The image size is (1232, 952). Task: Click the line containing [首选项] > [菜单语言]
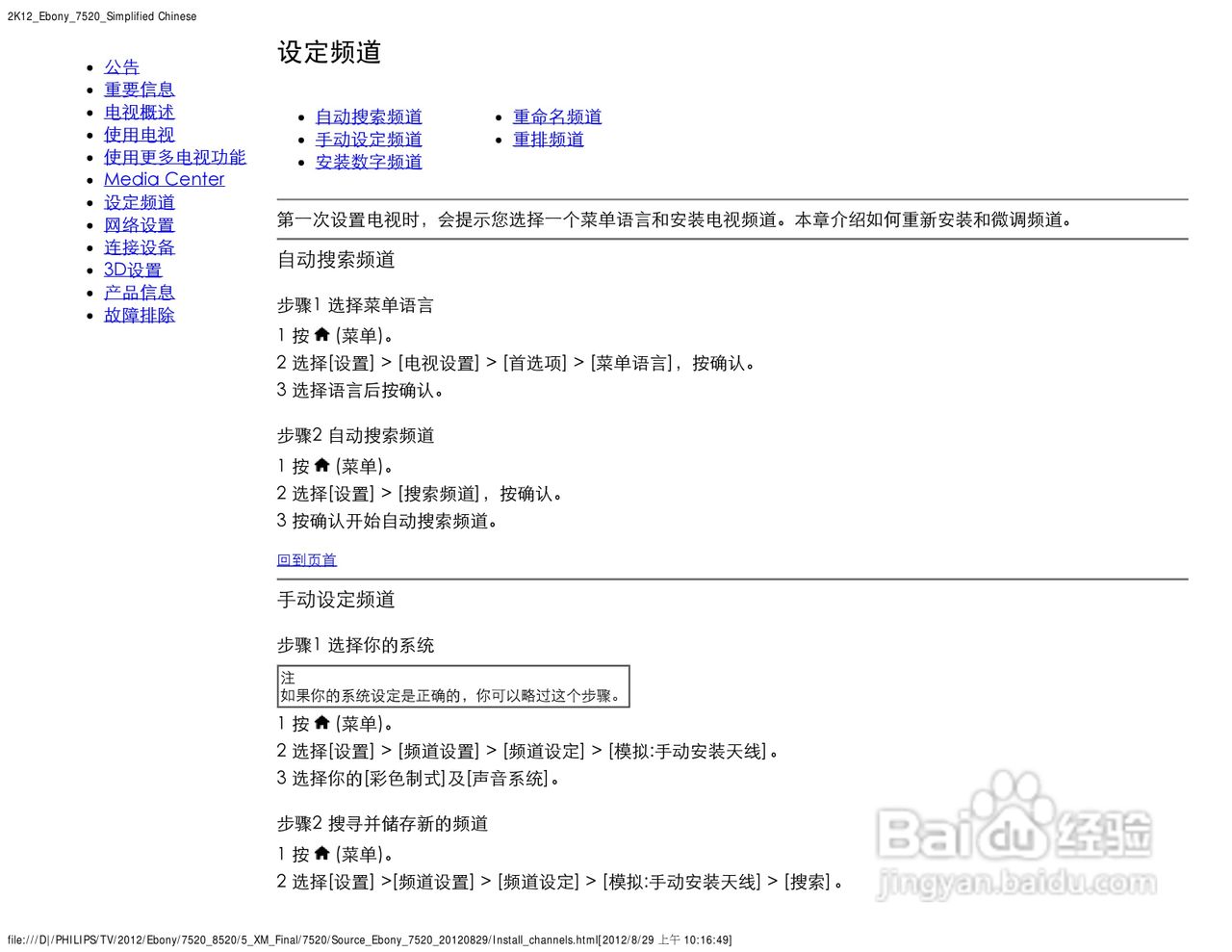517,363
